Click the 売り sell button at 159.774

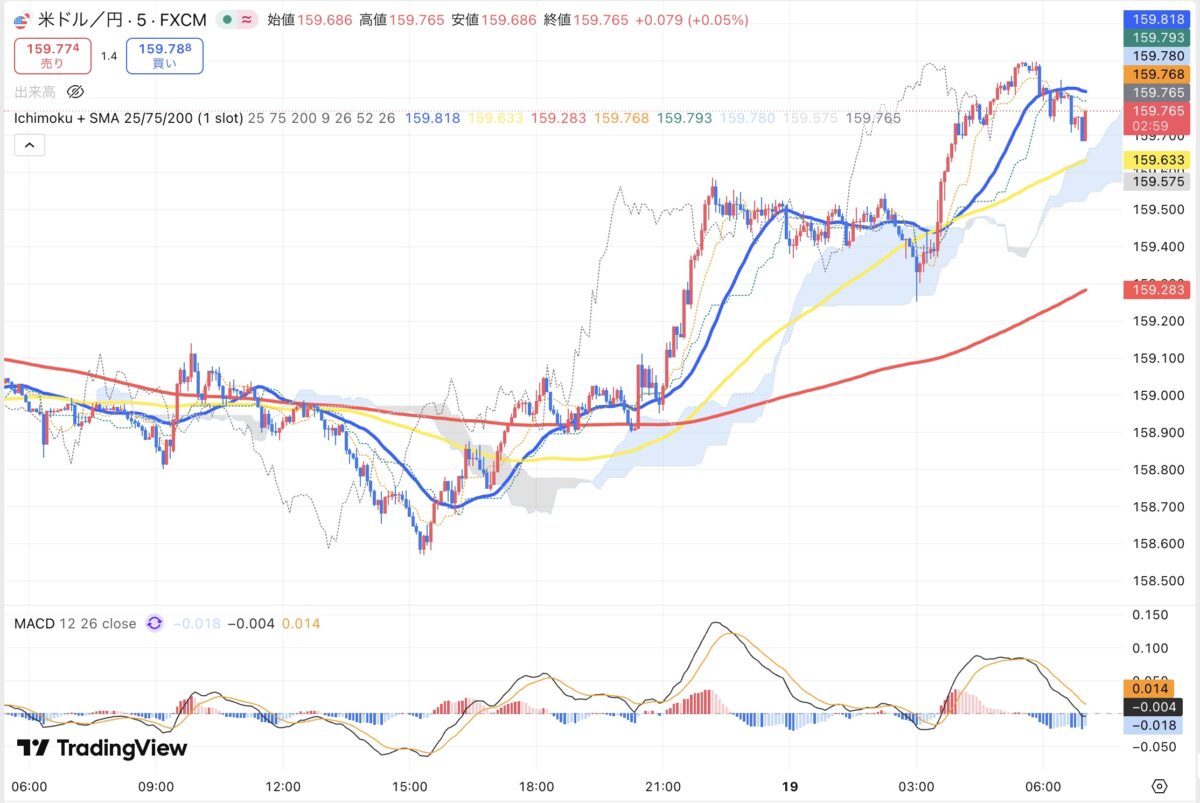pos(52,56)
